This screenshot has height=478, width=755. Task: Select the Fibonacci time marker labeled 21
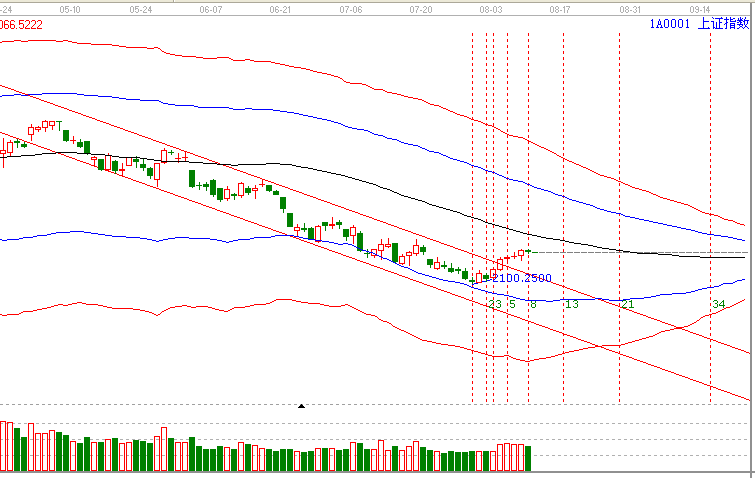pos(627,304)
